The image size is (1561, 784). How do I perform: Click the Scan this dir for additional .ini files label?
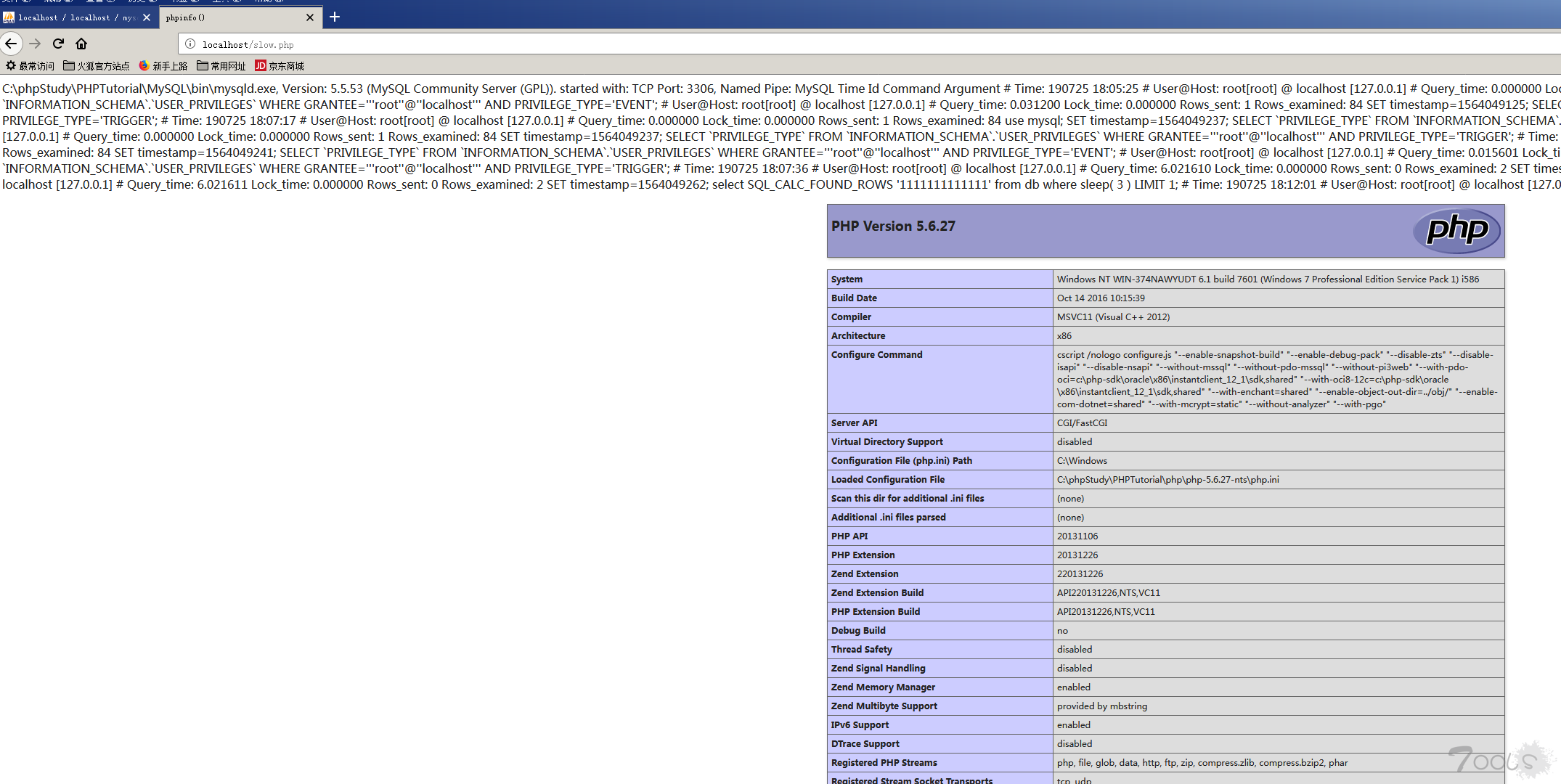click(908, 499)
